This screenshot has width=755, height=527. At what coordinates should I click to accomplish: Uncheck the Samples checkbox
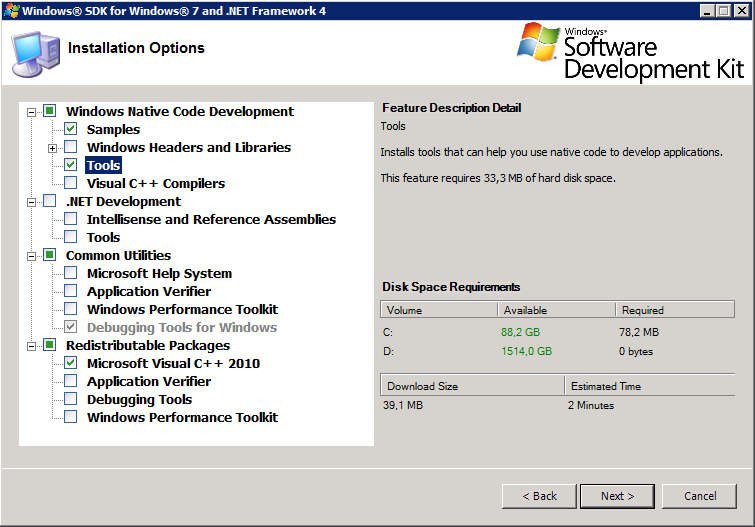pyautogui.click(x=71, y=129)
